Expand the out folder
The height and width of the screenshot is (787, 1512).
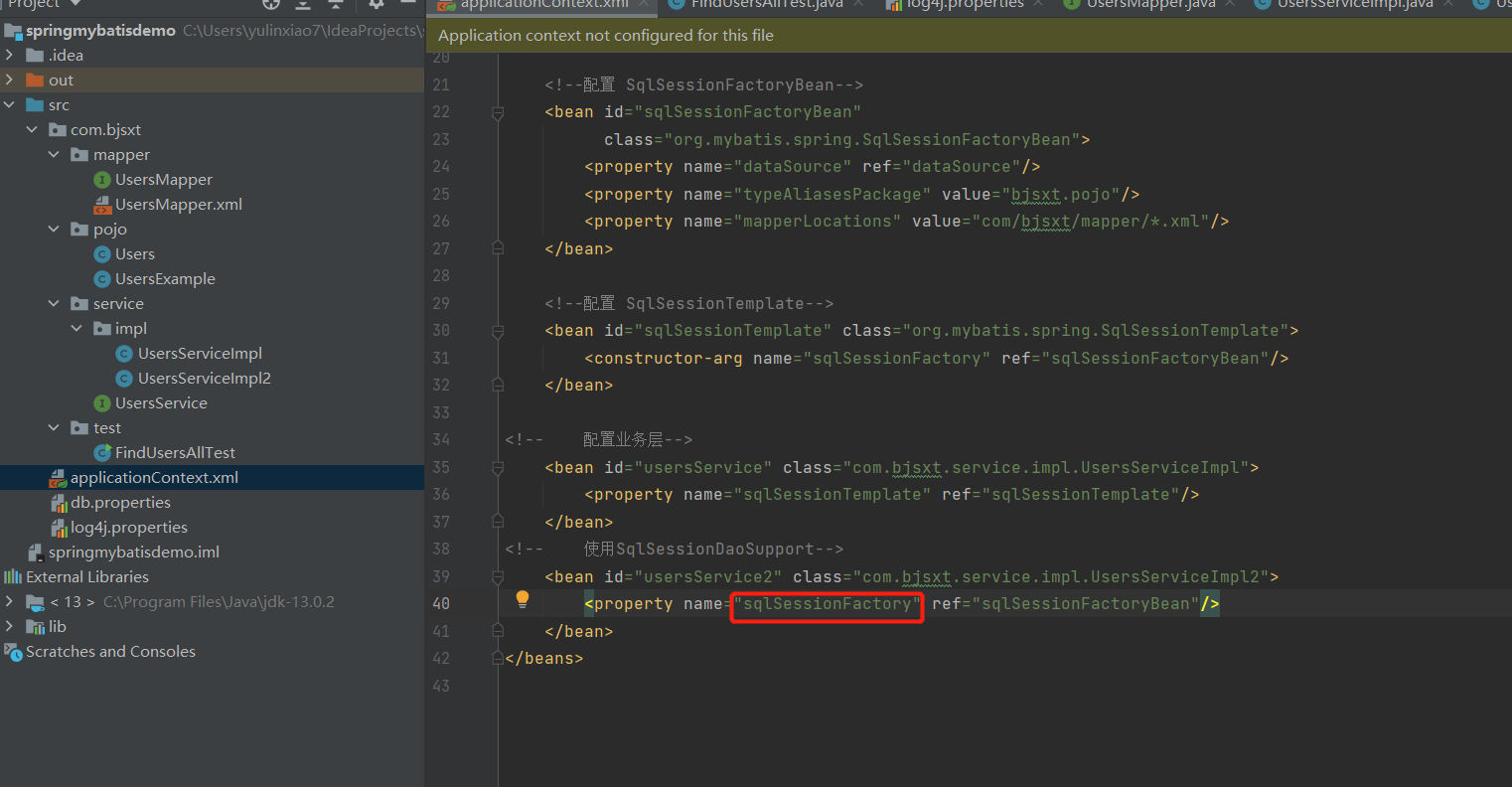(x=10, y=79)
